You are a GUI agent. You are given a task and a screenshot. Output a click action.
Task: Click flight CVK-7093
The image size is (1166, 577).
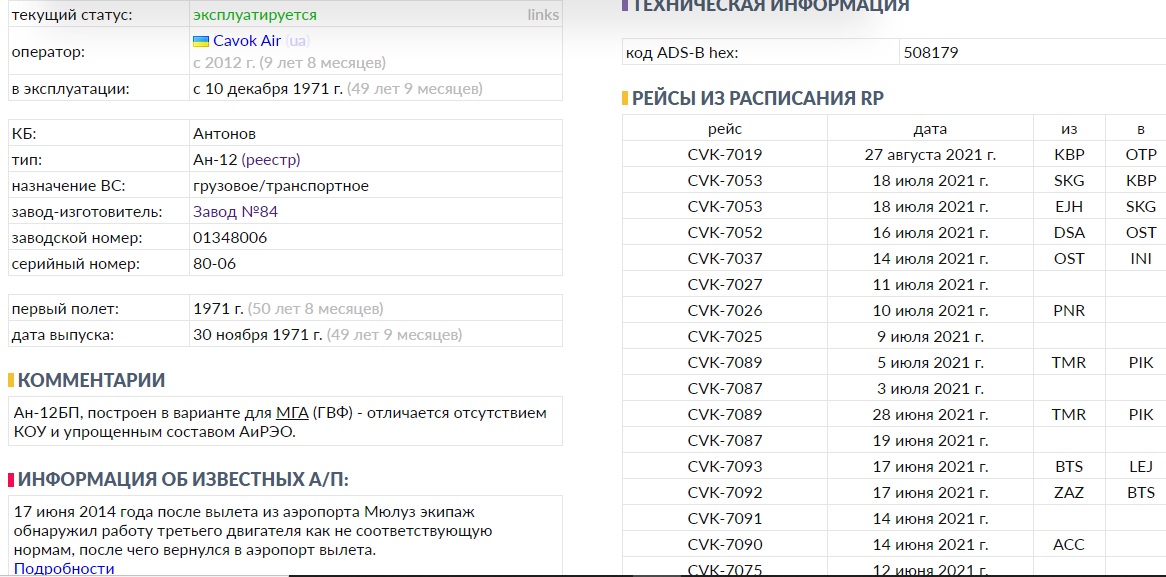pos(724,466)
